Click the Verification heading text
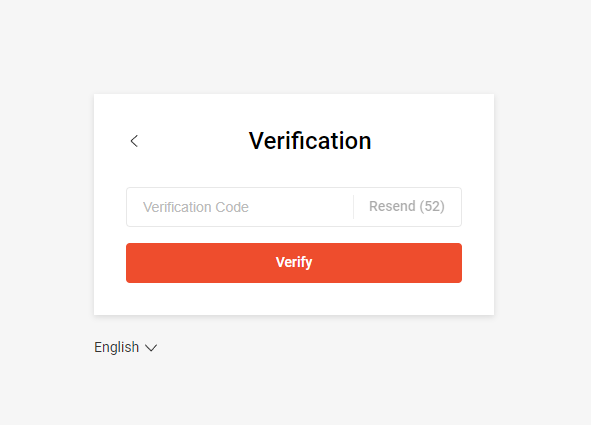 tap(310, 141)
